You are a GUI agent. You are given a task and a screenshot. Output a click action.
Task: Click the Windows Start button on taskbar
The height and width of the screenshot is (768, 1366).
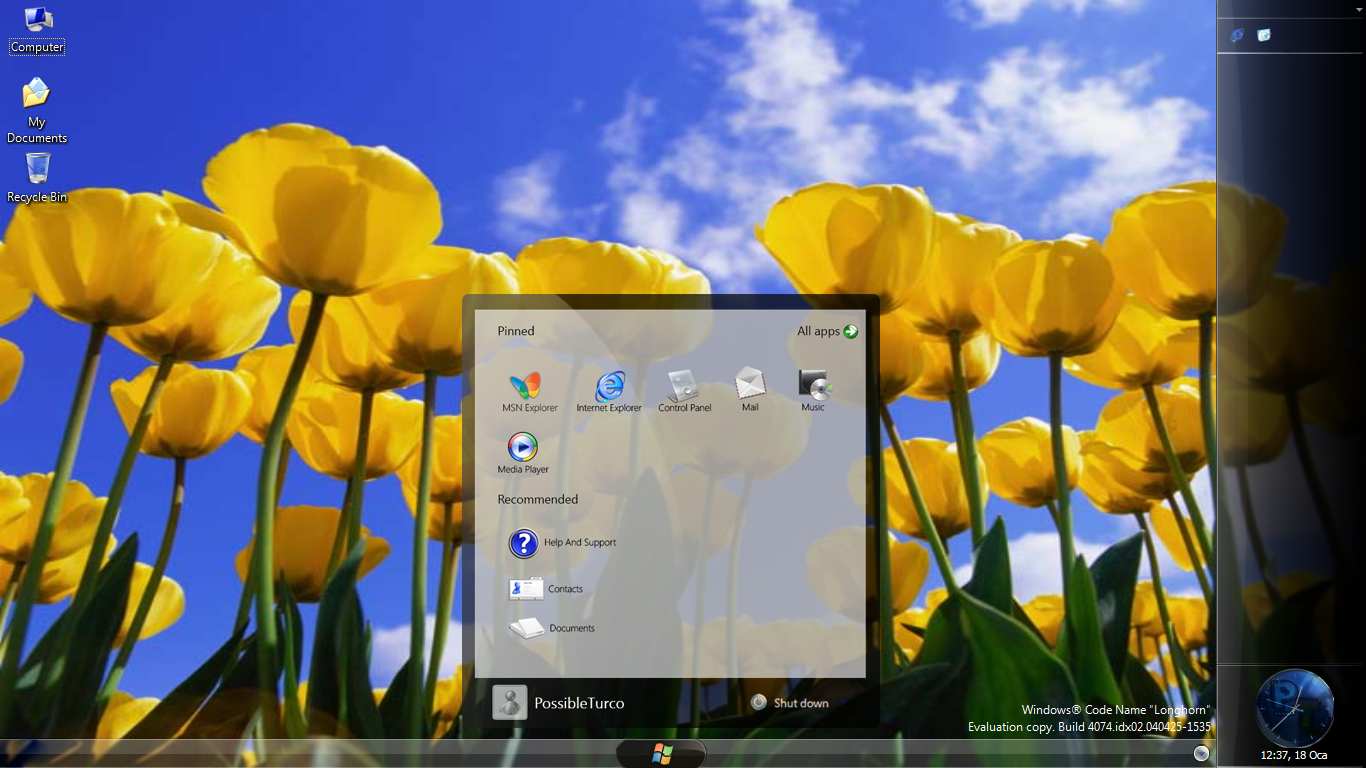[661, 754]
